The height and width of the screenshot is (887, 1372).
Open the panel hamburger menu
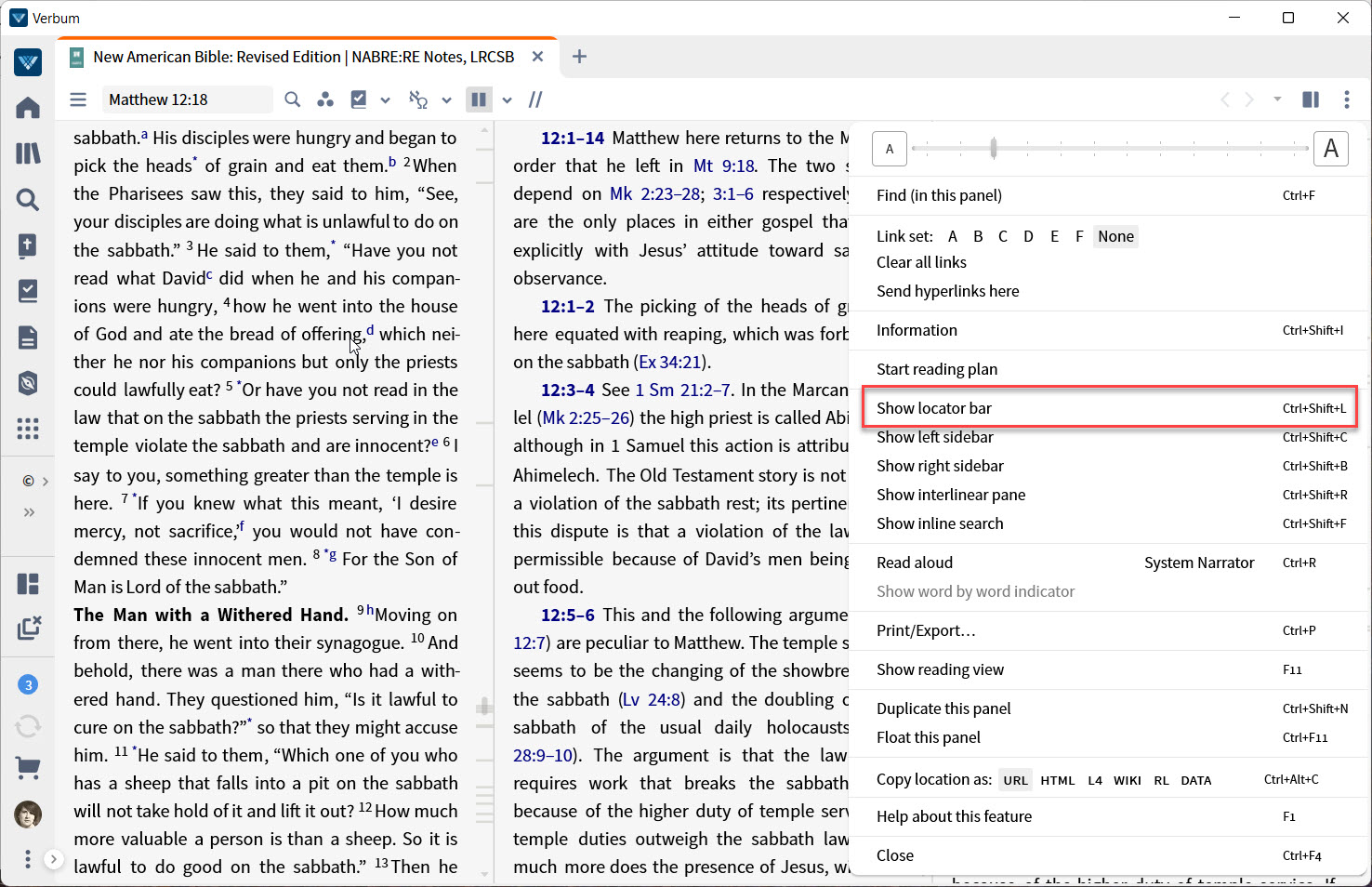(78, 99)
